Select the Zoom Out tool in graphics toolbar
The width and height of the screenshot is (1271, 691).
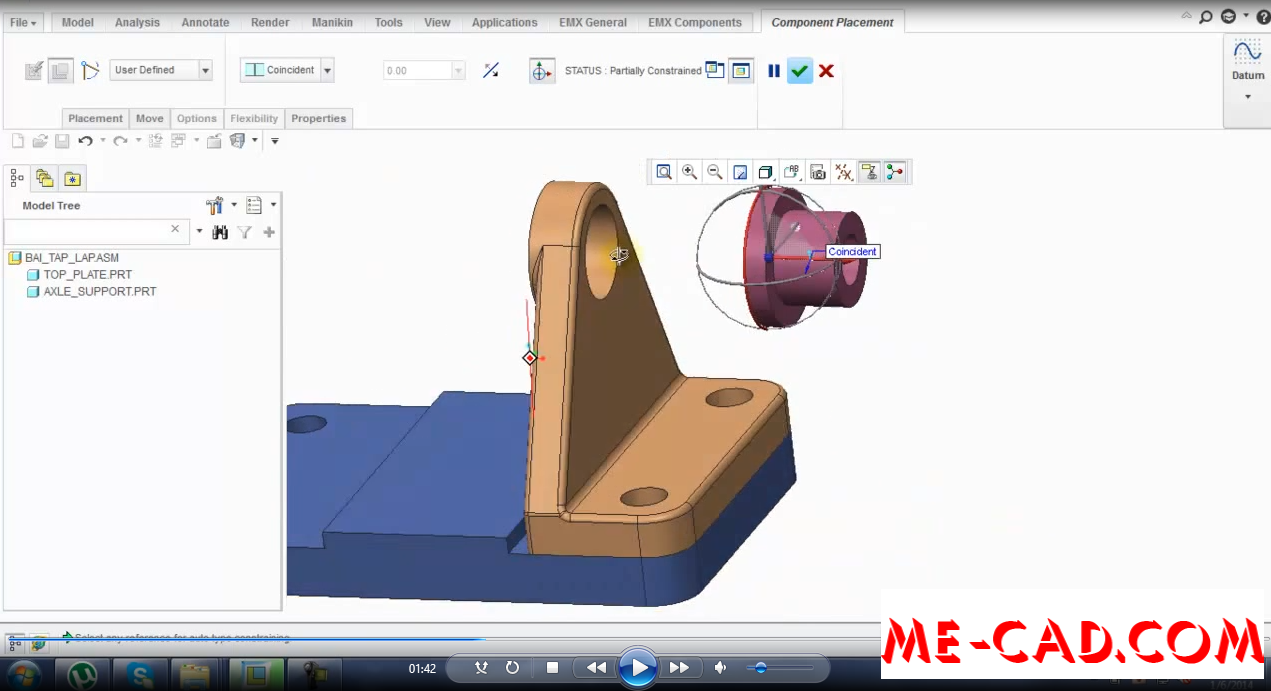[714, 171]
